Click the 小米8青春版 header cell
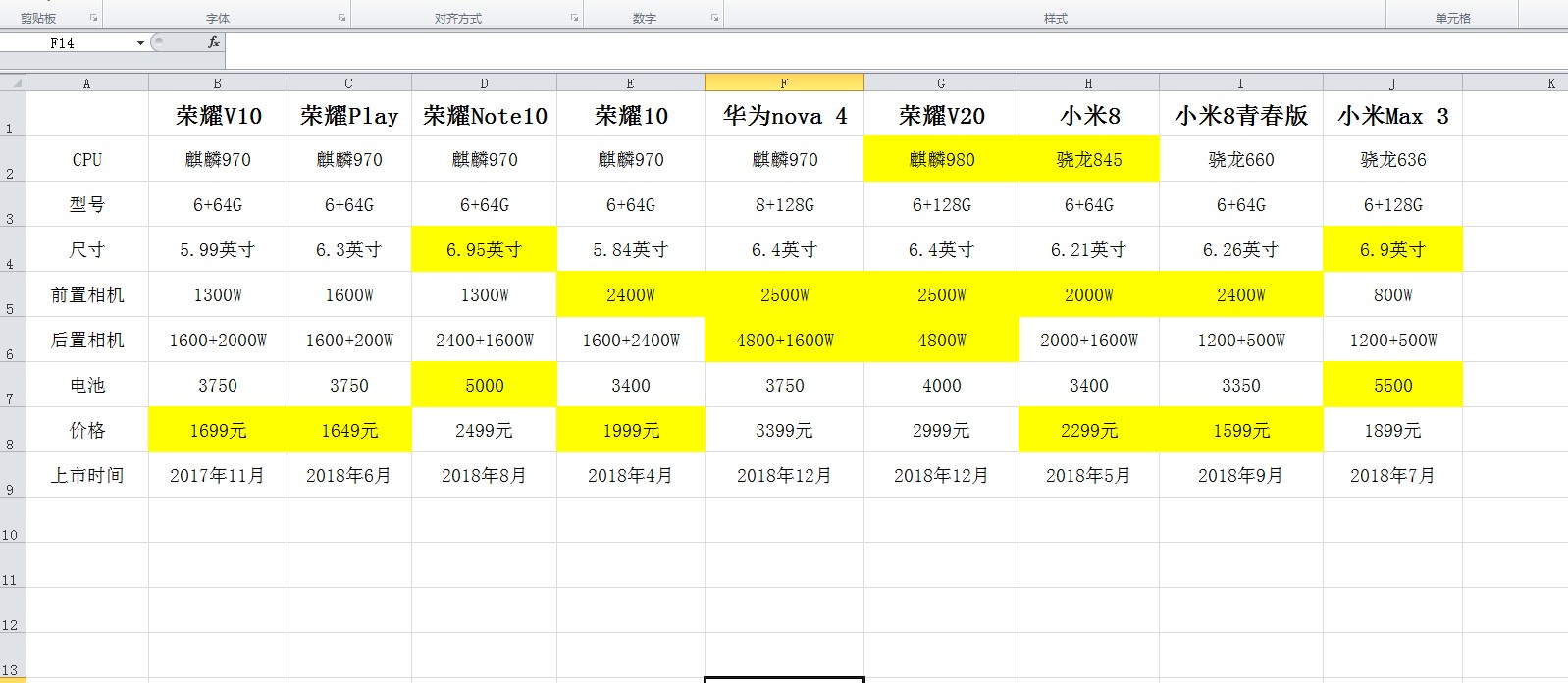1568x683 pixels. [x=1241, y=115]
